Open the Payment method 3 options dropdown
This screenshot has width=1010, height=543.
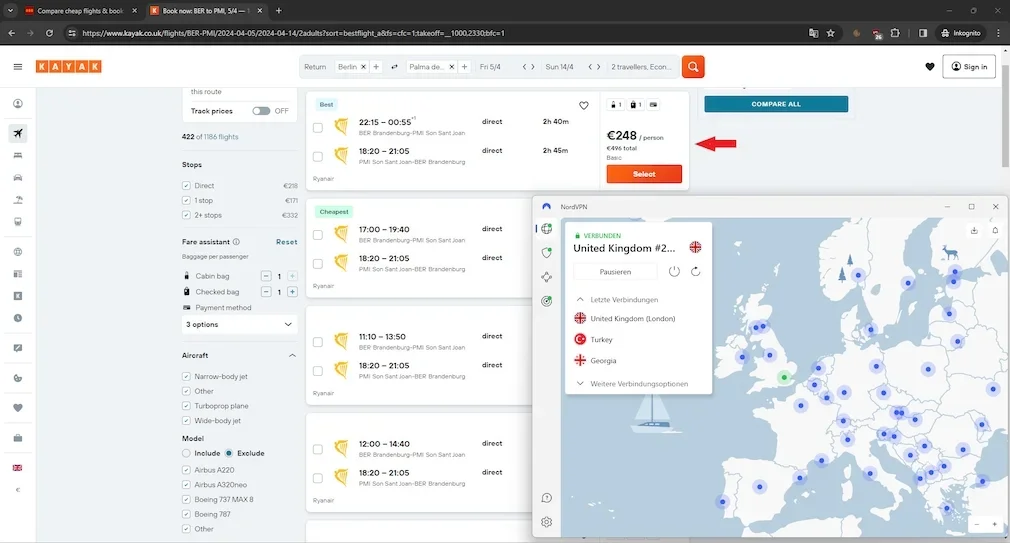click(239, 325)
